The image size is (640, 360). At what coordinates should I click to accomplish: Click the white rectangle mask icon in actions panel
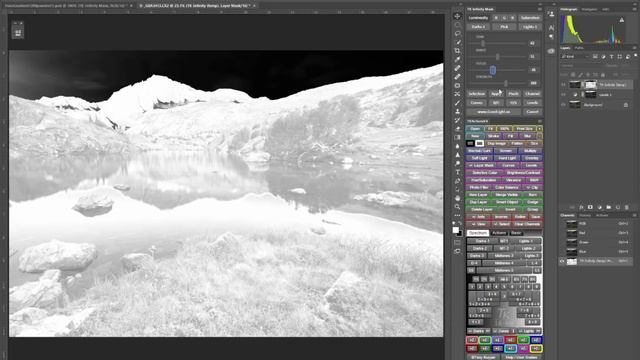[480, 143]
